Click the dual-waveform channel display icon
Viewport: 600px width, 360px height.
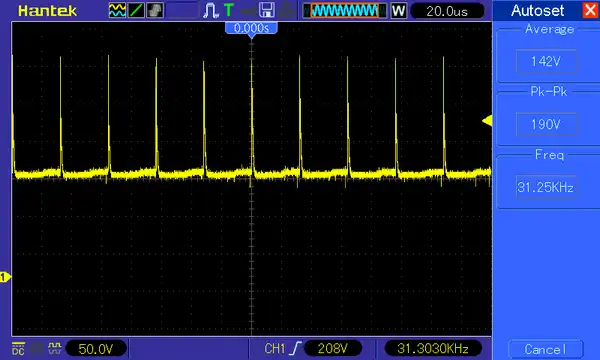pos(117,10)
